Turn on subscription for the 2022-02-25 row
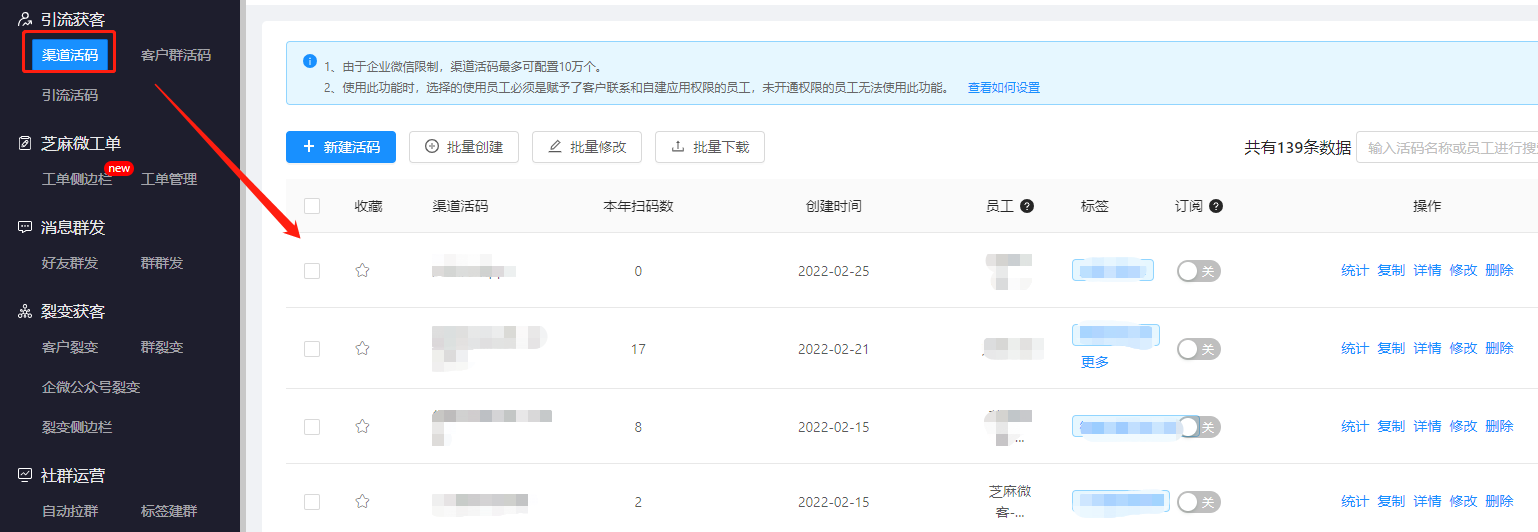 click(x=1198, y=271)
